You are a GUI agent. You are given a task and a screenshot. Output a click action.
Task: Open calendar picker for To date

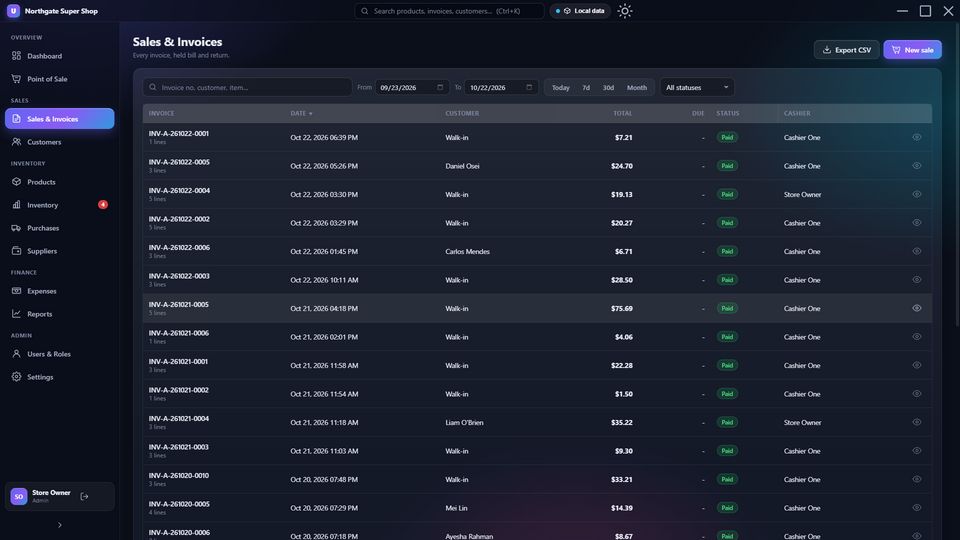529,87
